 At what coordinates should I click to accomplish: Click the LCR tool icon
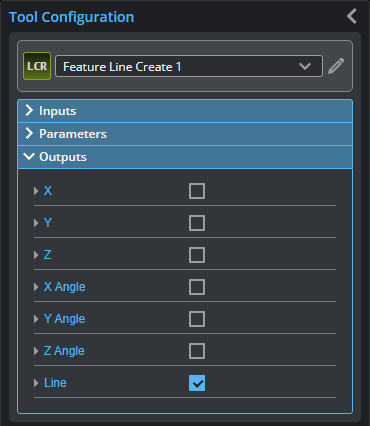[37, 66]
